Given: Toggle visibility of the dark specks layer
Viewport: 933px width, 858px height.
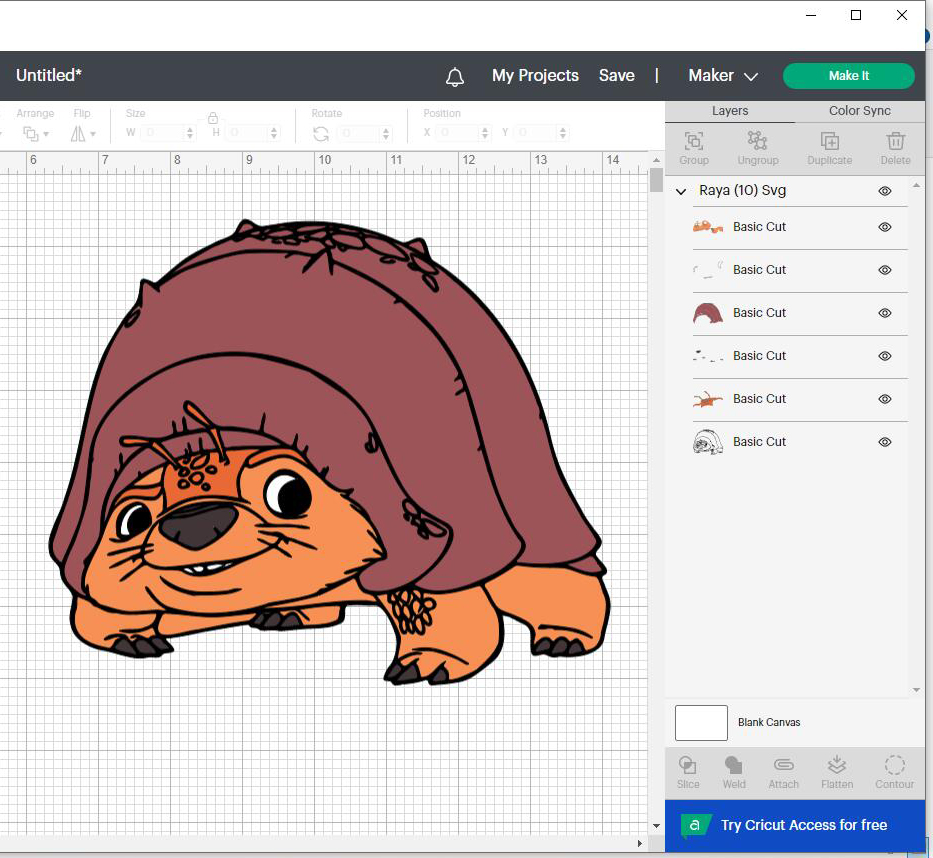Looking at the screenshot, I should tap(885, 356).
